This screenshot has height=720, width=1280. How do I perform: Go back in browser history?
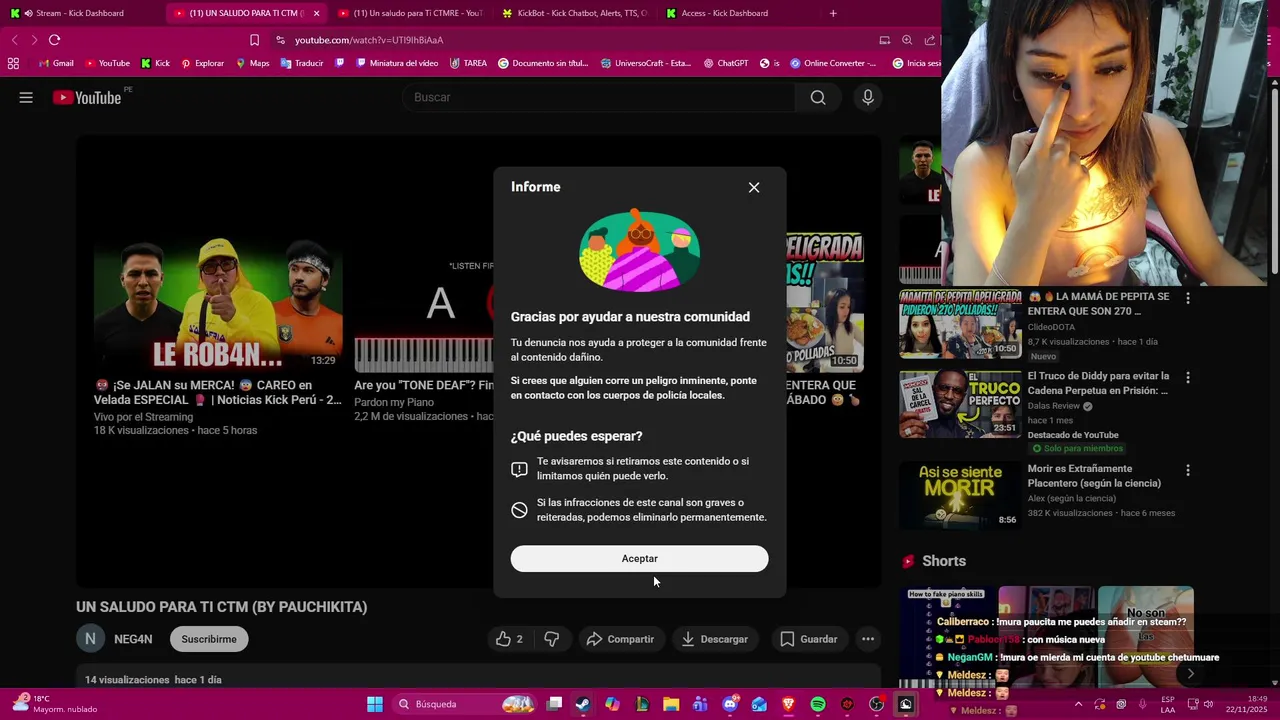coord(14,40)
